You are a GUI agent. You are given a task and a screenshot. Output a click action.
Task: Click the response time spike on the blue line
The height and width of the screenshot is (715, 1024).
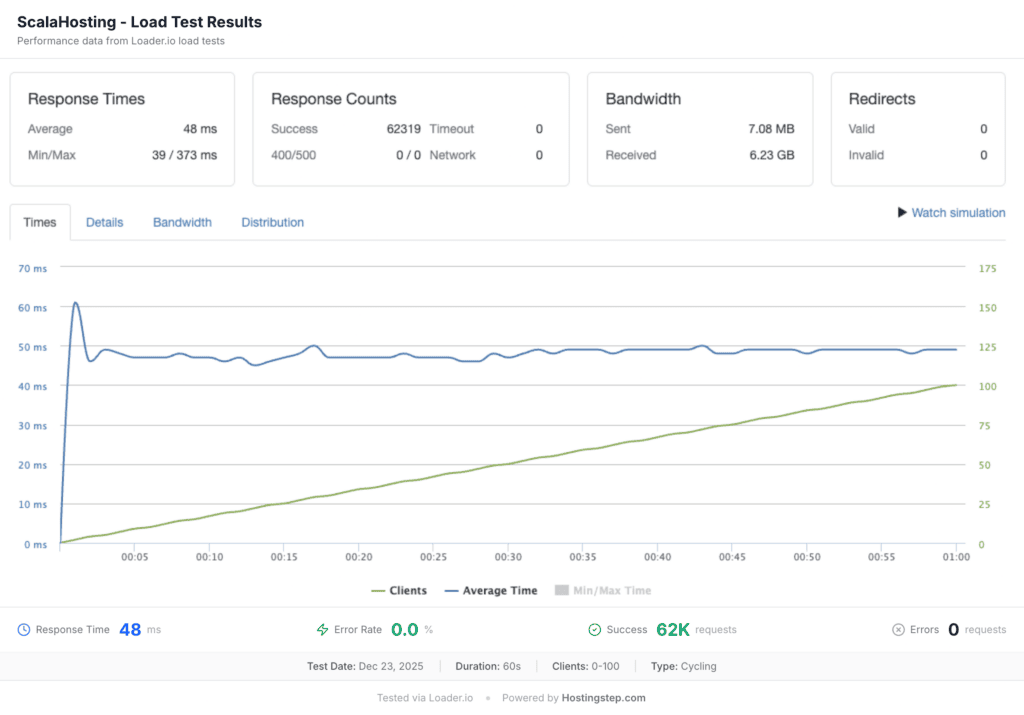point(76,303)
